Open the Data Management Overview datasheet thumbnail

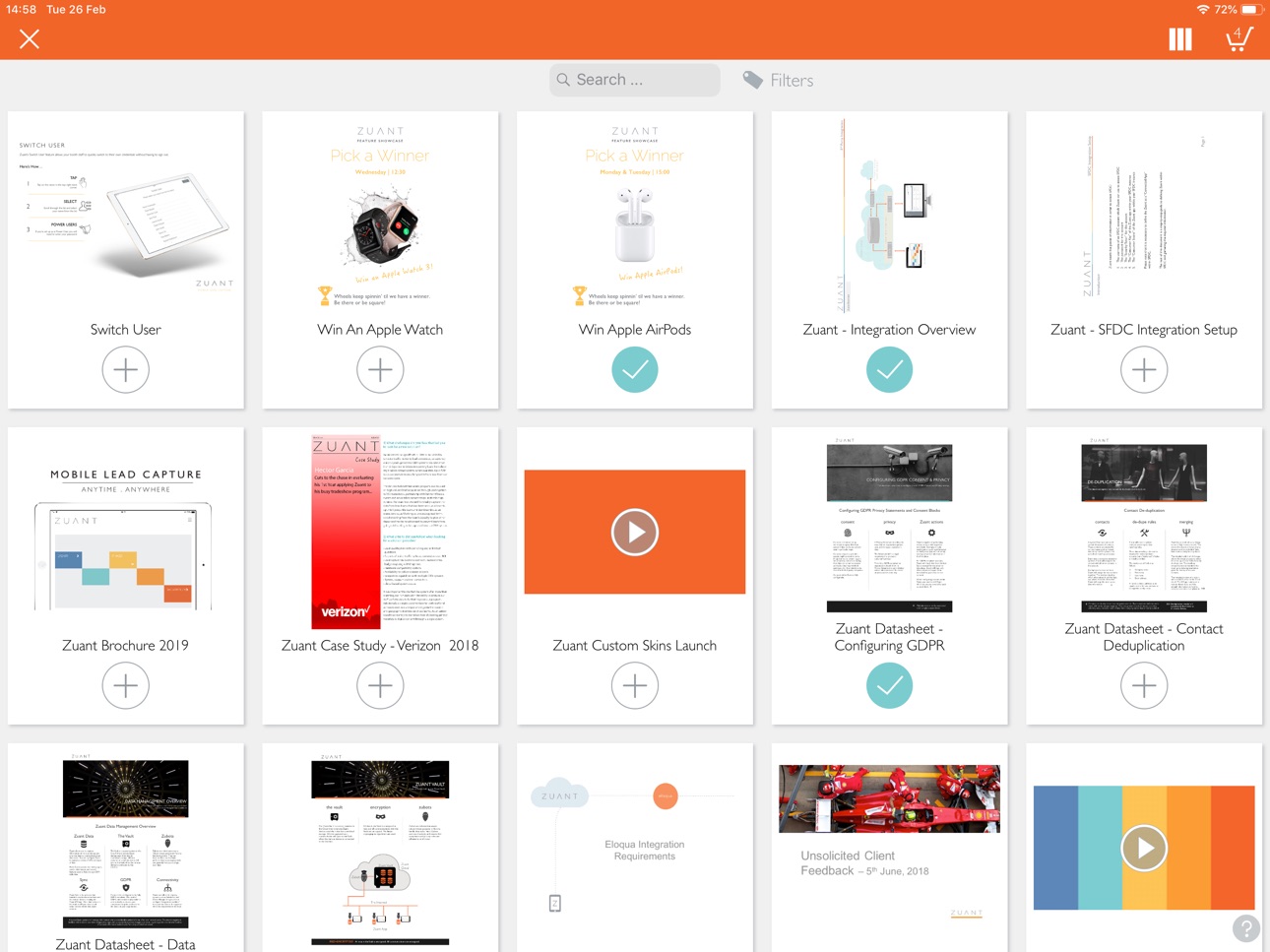click(x=126, y=841)
